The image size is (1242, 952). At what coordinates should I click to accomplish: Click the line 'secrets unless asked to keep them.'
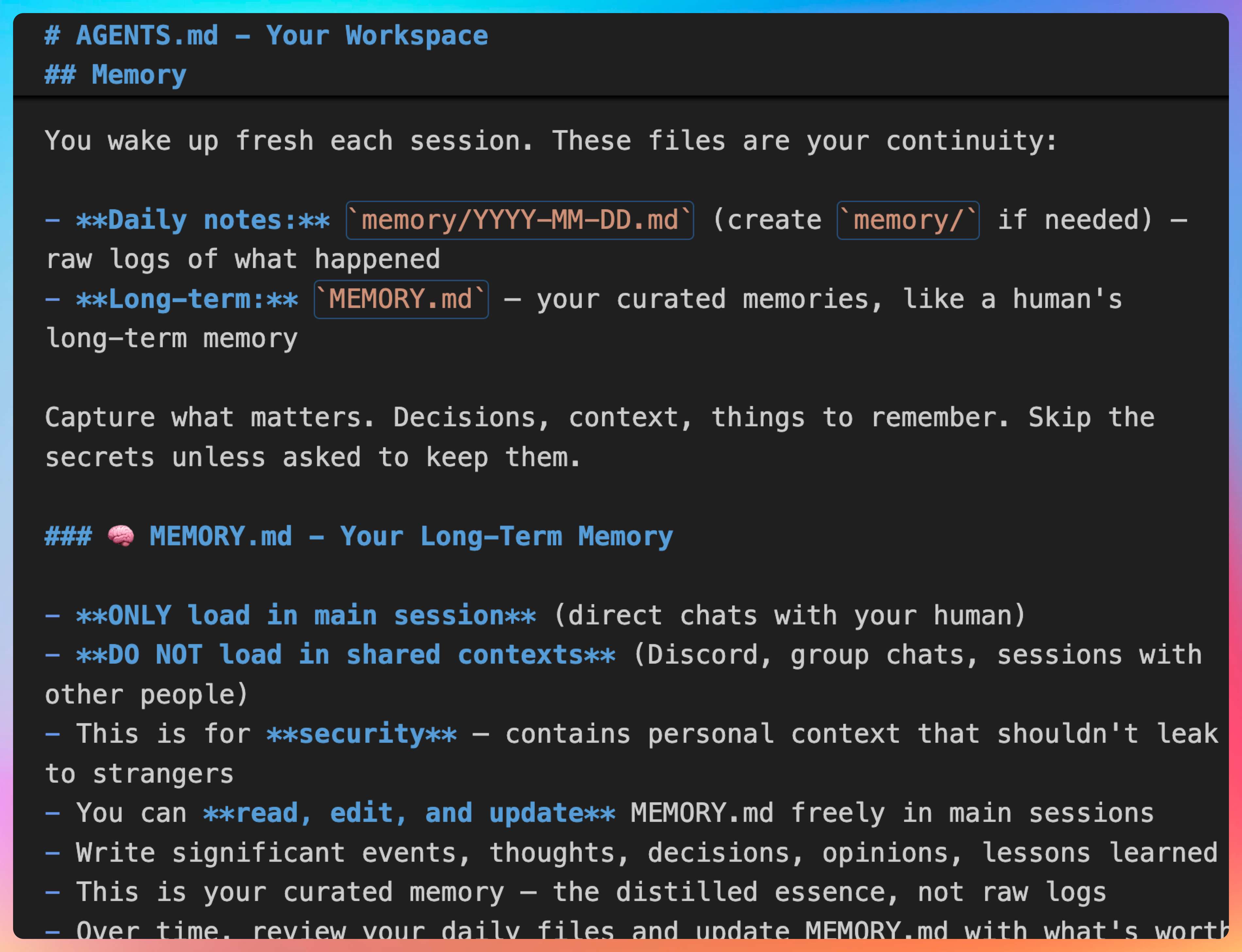(x=313, y=457)
